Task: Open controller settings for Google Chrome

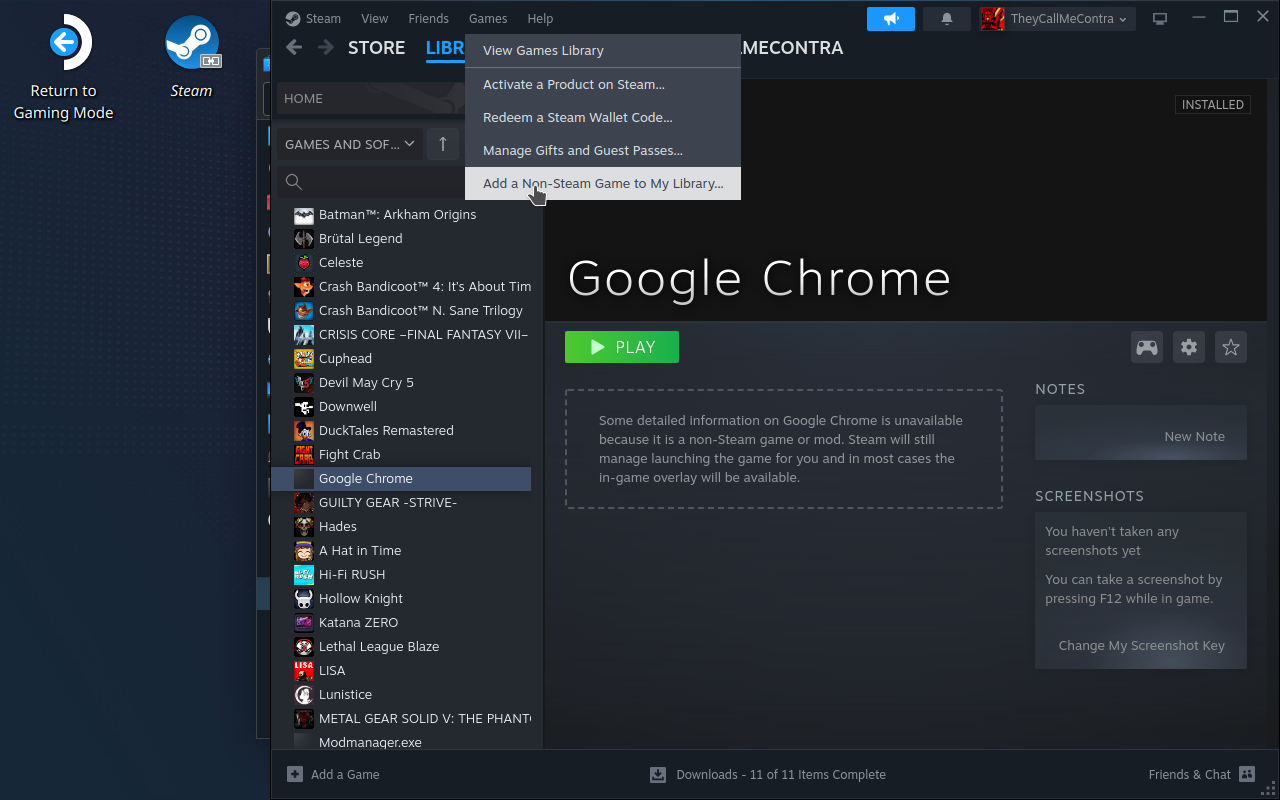Action: (1146, 347)
